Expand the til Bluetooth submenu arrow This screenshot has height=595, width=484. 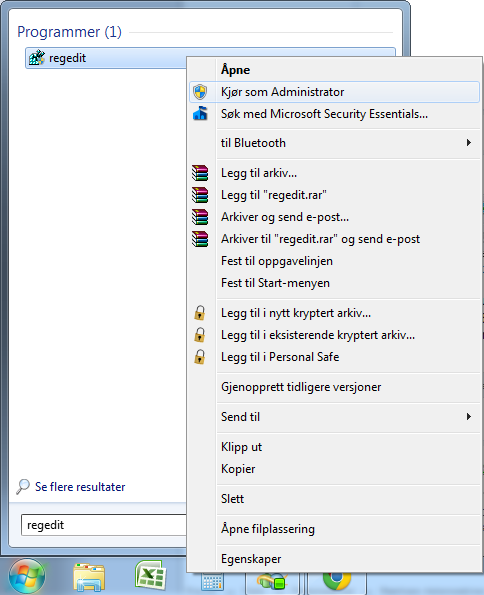[x=469, y=143]
